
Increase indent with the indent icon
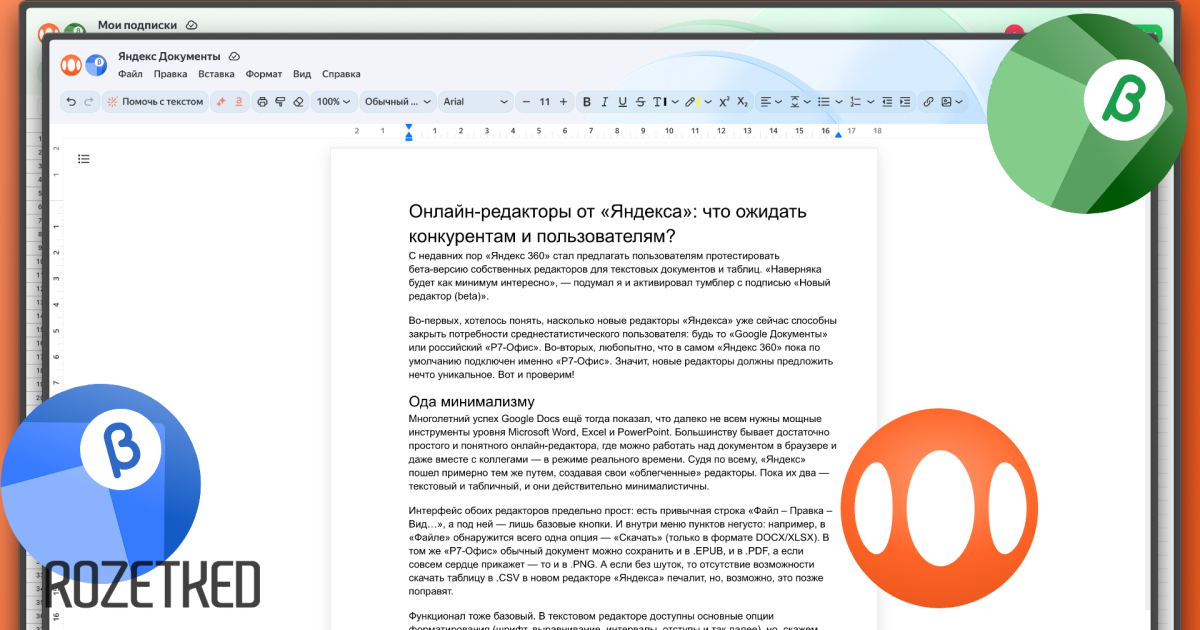click(x=905, y=101)
